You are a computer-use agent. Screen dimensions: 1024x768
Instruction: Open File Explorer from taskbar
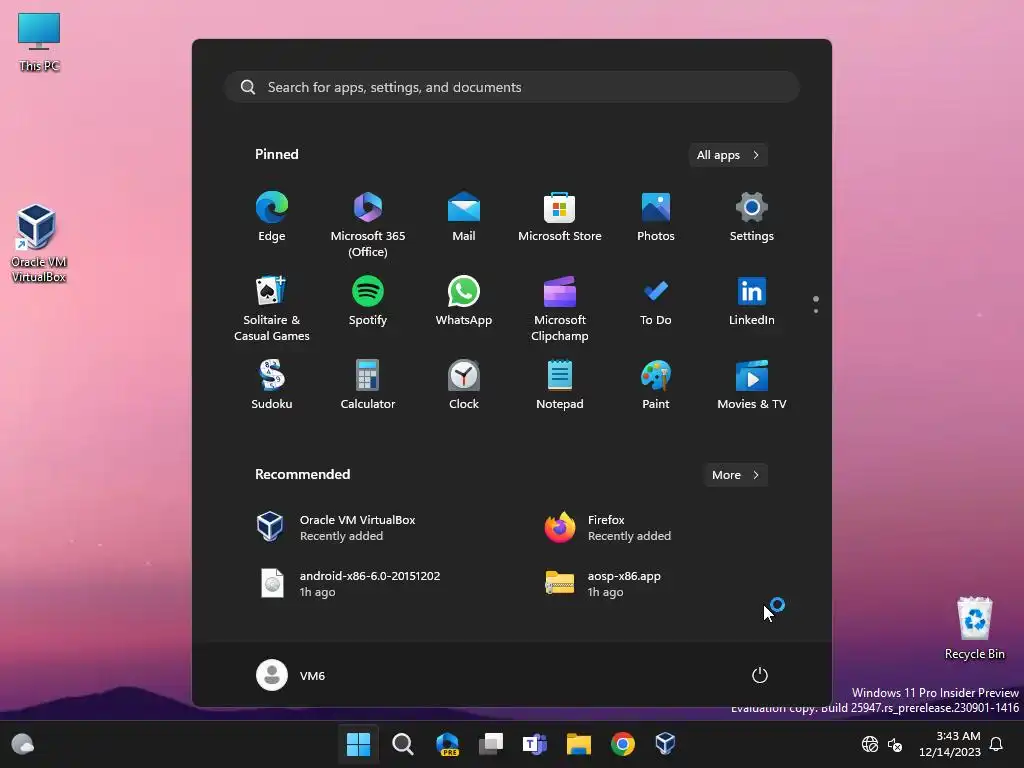pyautogui.click(x=579, y=744)
